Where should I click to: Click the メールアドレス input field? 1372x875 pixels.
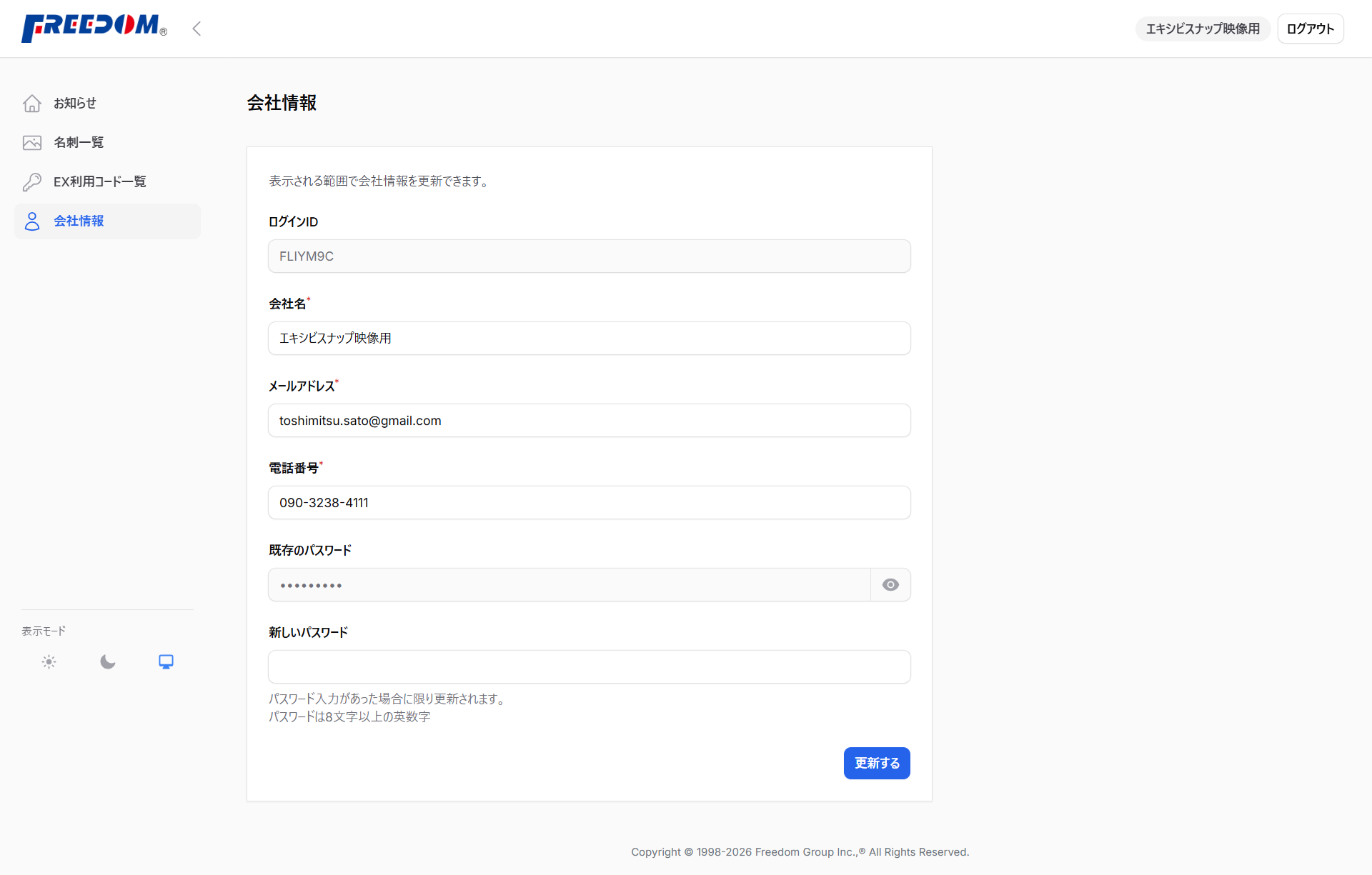[x=590, y=421]
